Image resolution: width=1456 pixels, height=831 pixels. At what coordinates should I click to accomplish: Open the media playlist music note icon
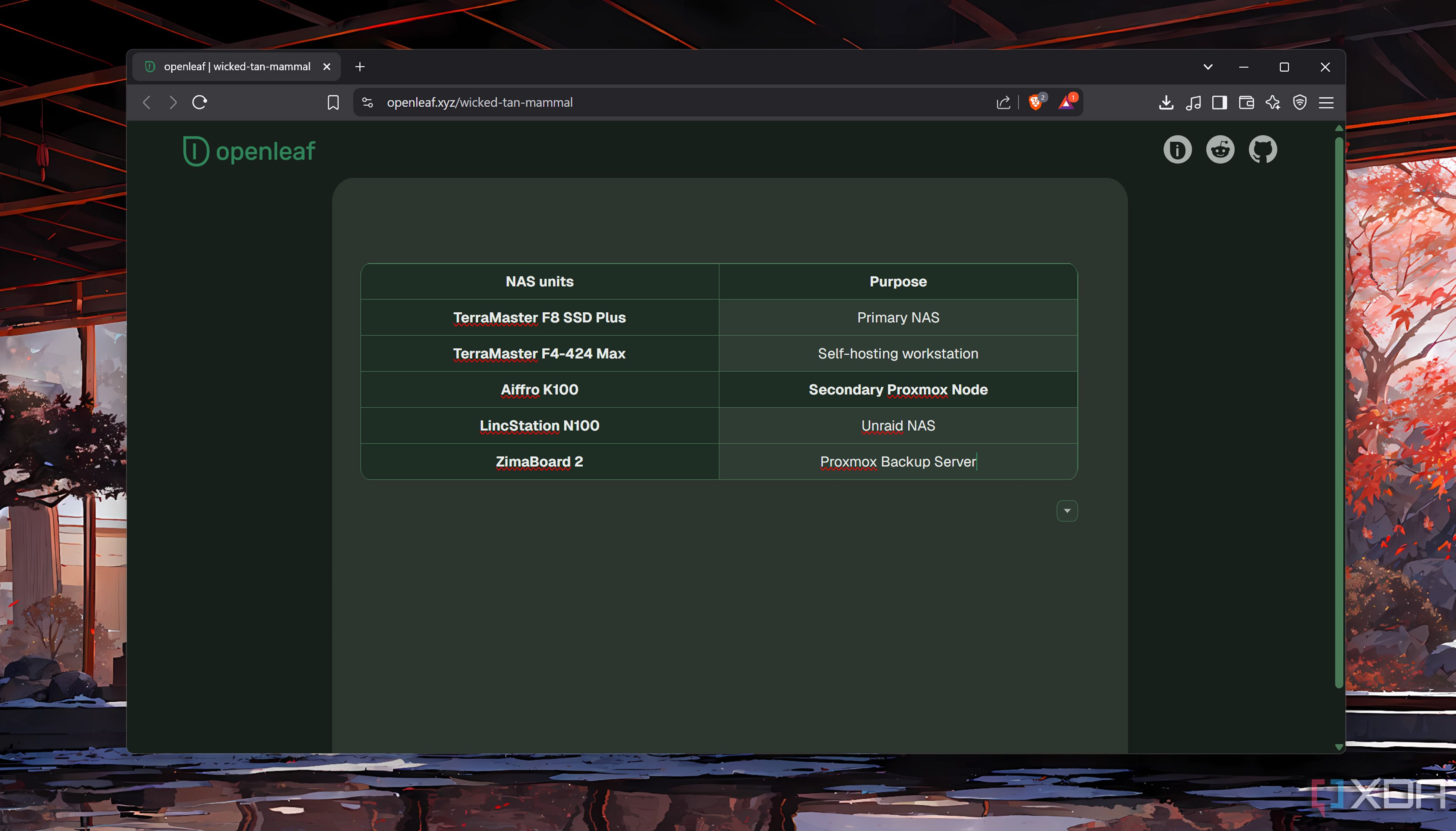pos(1193,103)
